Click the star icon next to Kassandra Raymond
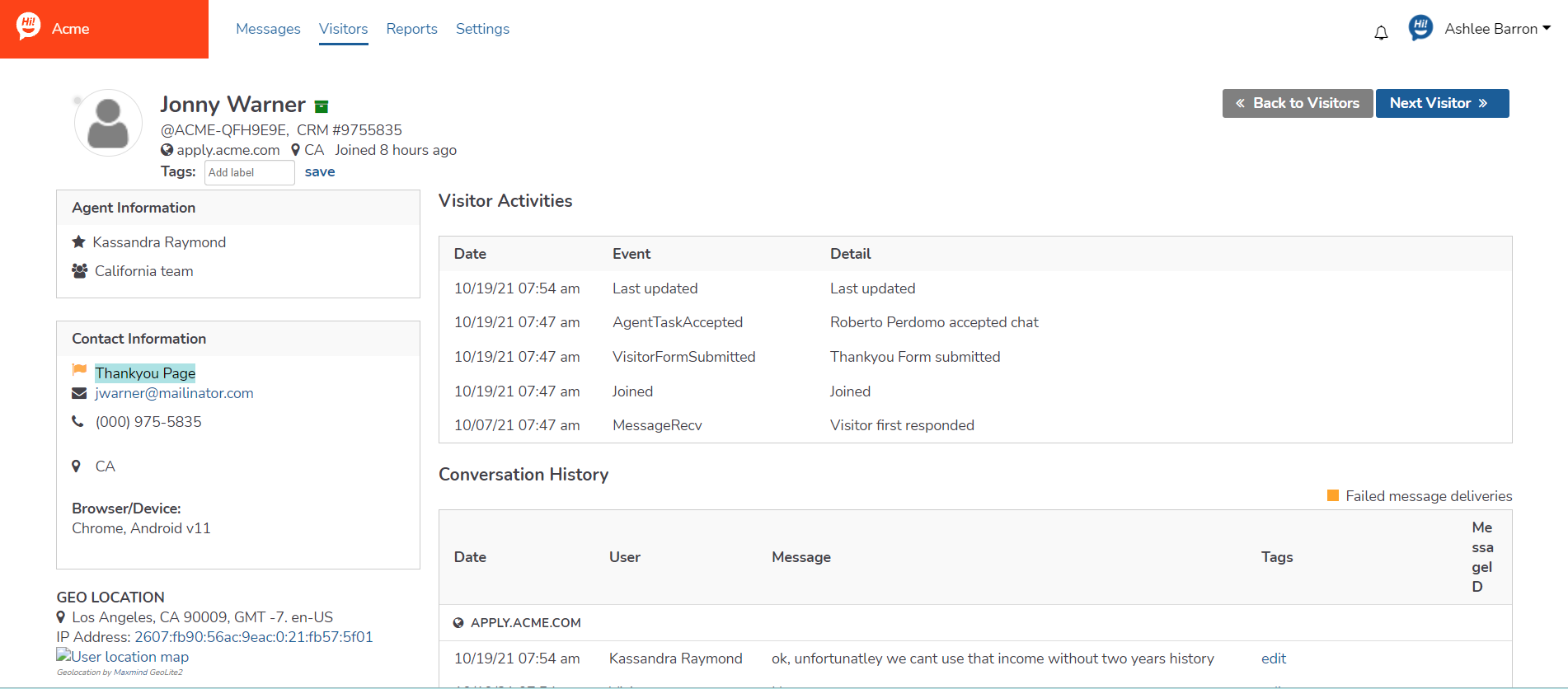Screen dimensions: 1568x689 click(79, 242)
